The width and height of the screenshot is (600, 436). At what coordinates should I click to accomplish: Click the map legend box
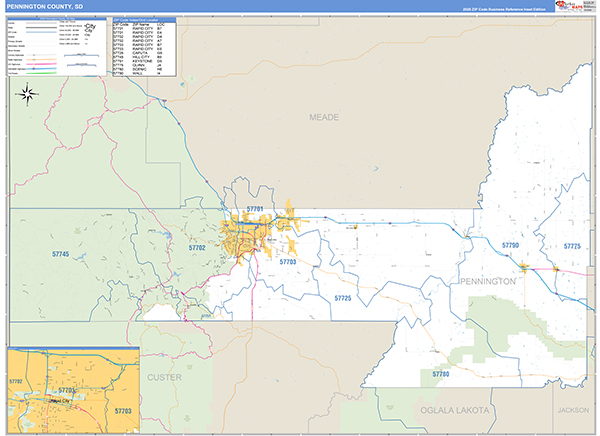point(55,48)
